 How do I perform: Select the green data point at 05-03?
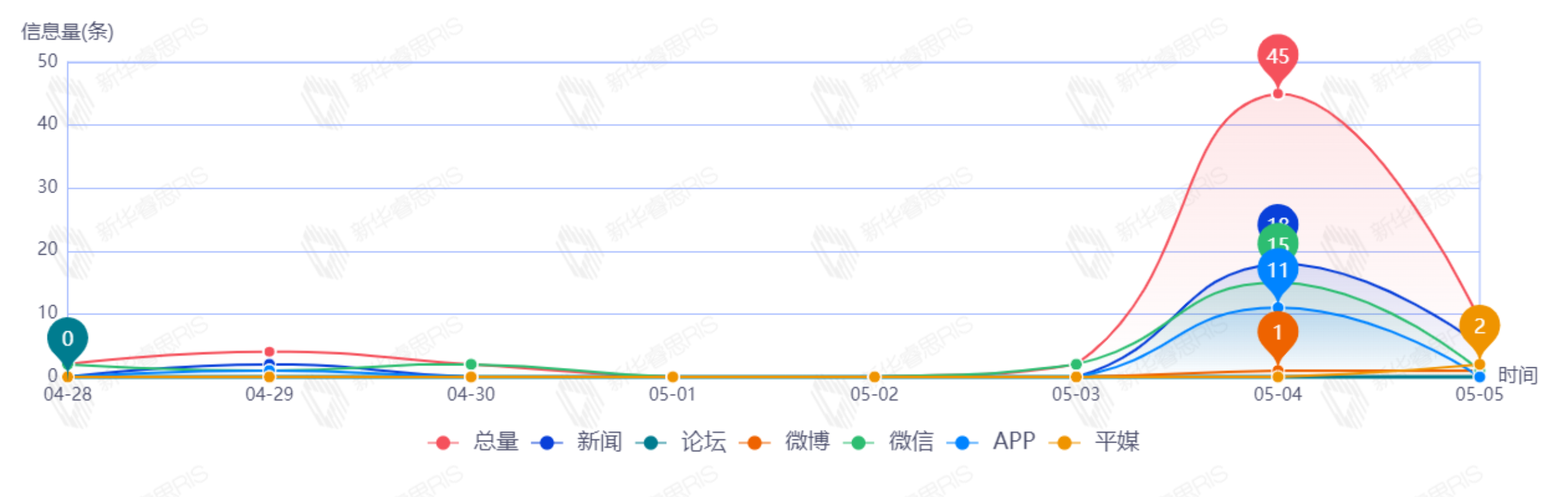click(1075, 364)
